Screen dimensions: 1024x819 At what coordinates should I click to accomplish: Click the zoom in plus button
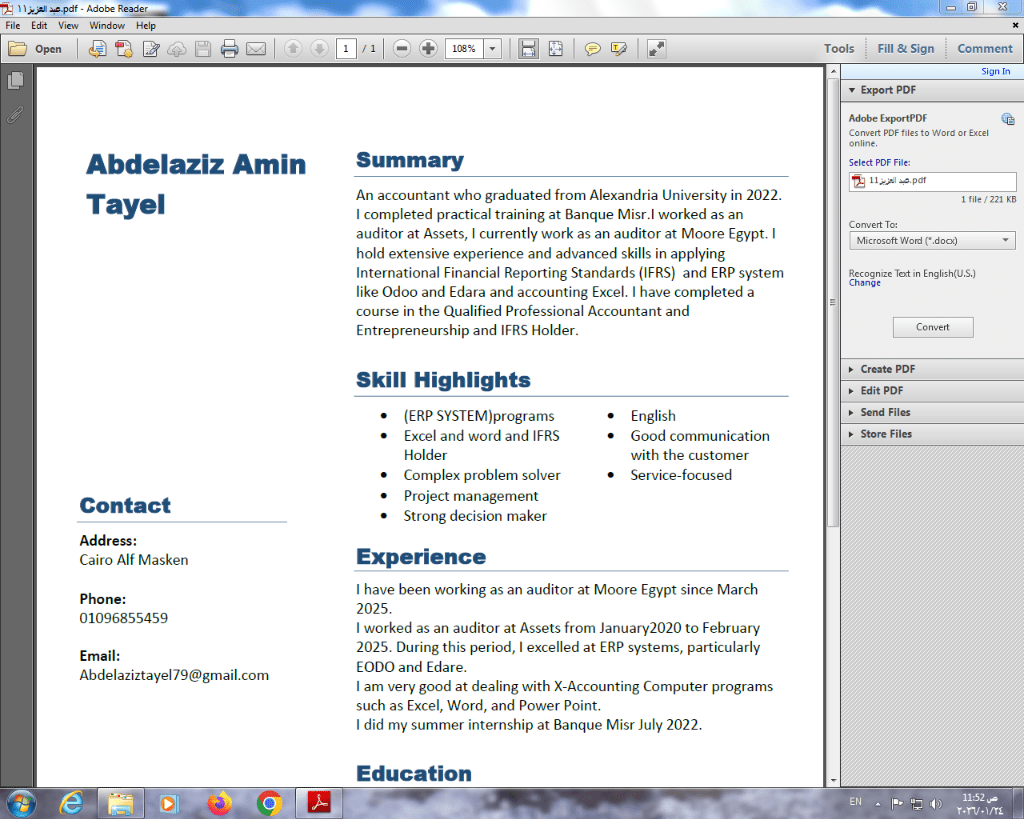[428, 48]
